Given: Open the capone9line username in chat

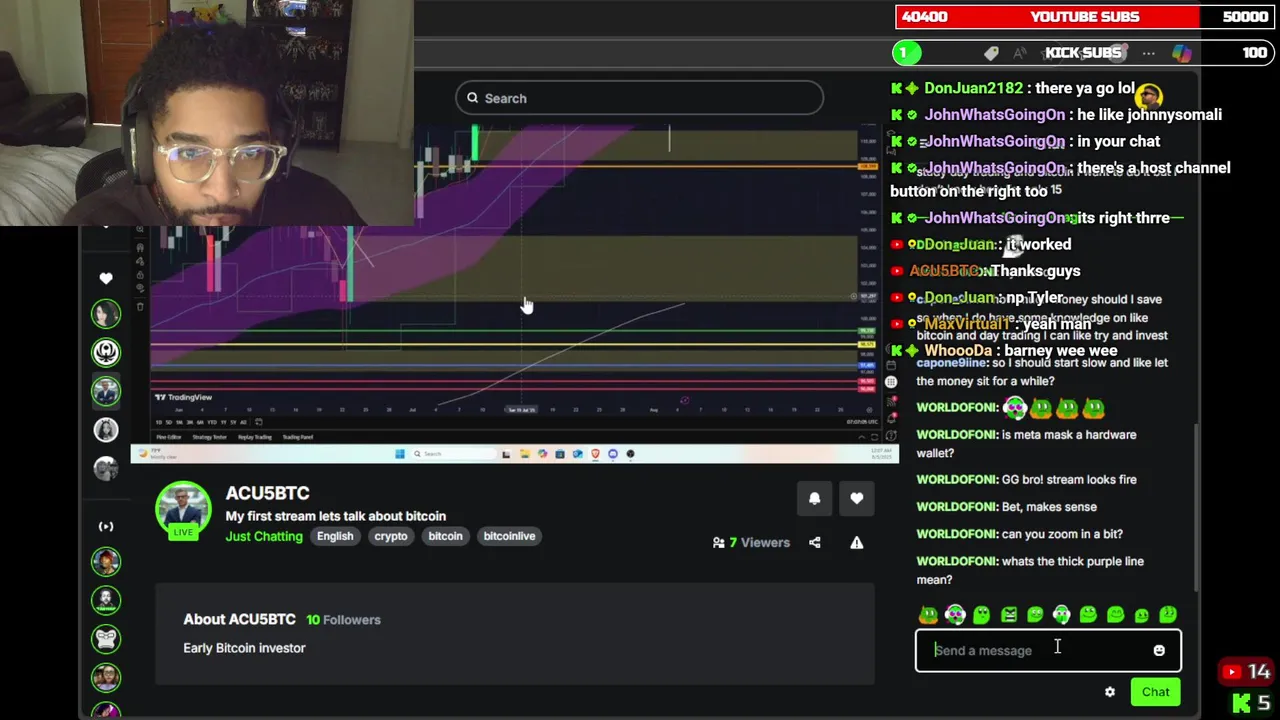Looking at the screenshot, I should tap(951, 363).
